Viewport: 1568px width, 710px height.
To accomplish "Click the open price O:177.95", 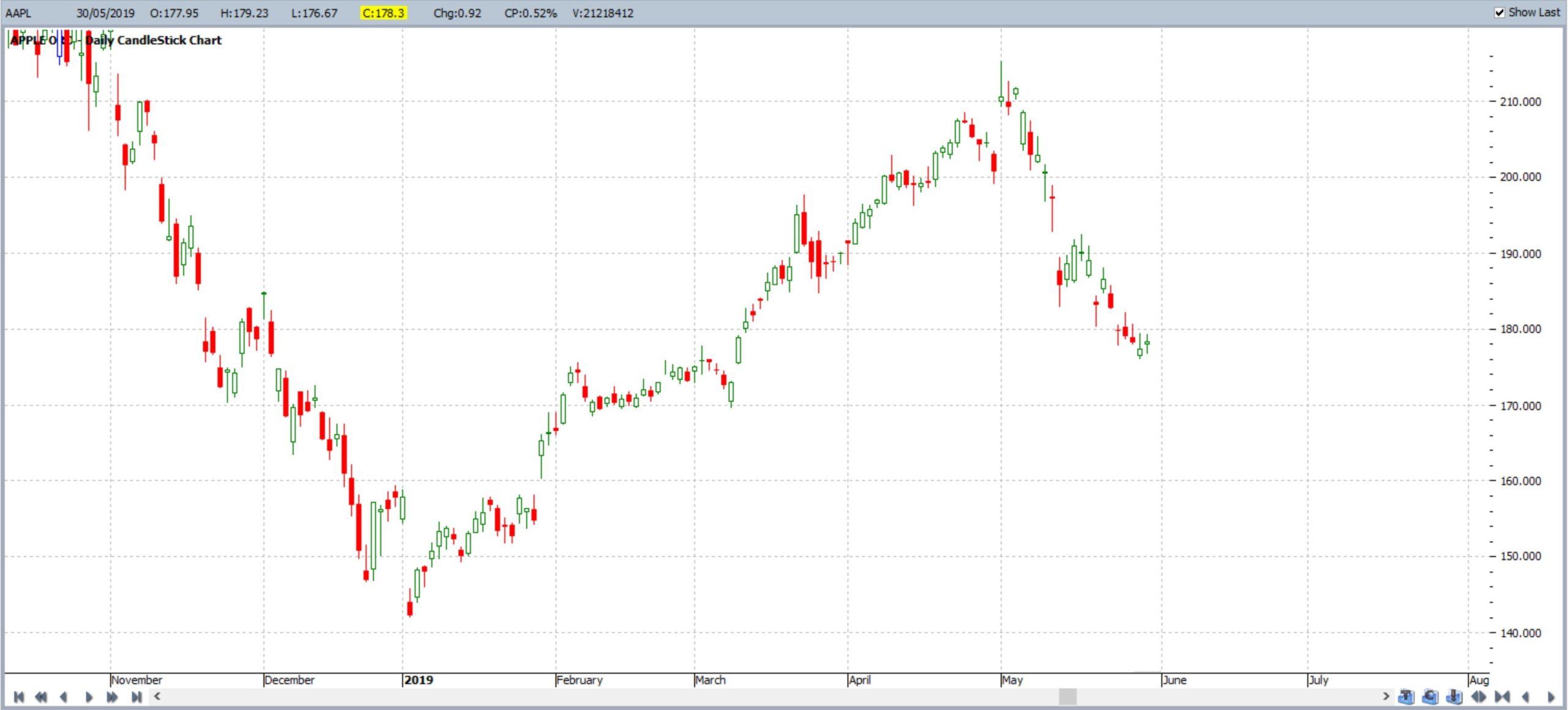I will tap(174, 13).
